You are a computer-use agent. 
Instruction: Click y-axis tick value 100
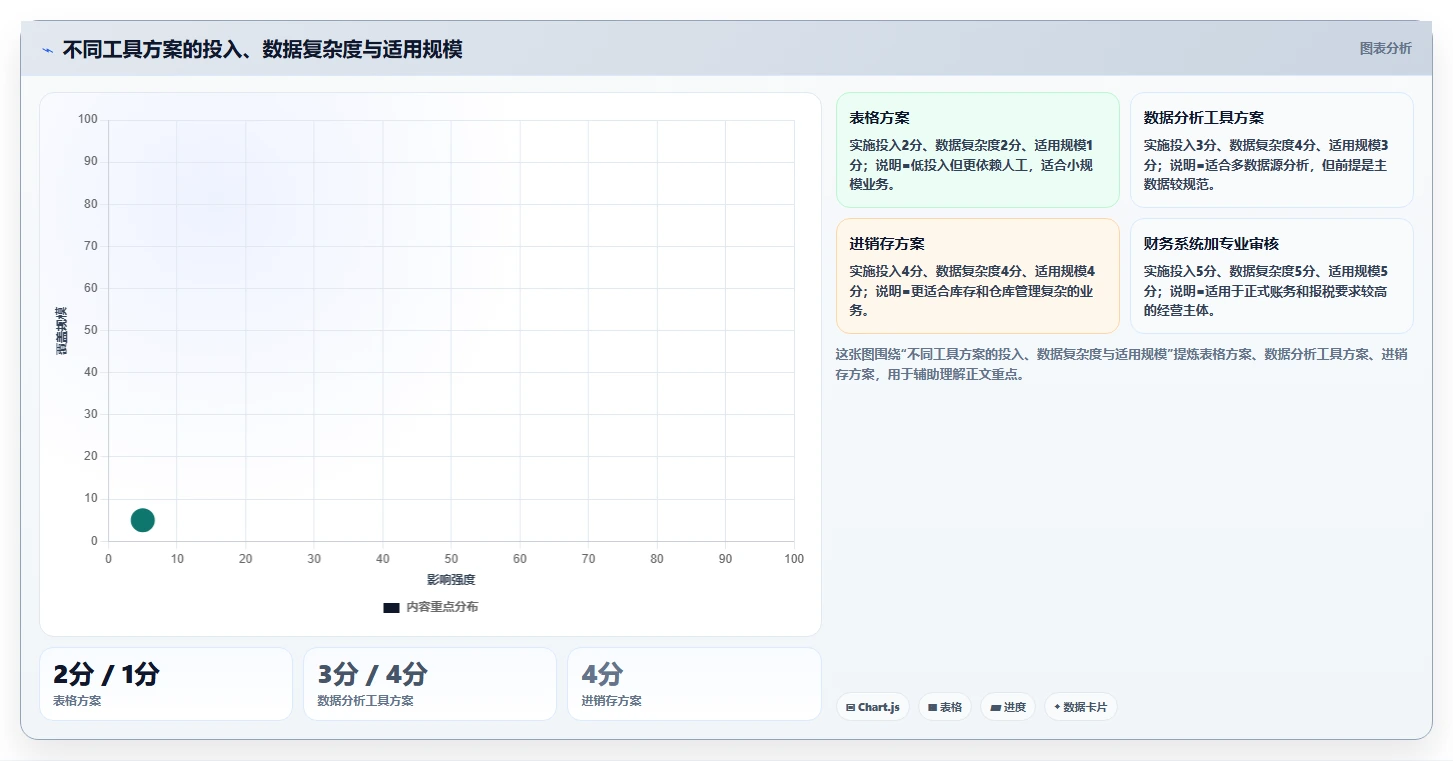(x=88, y=119)
